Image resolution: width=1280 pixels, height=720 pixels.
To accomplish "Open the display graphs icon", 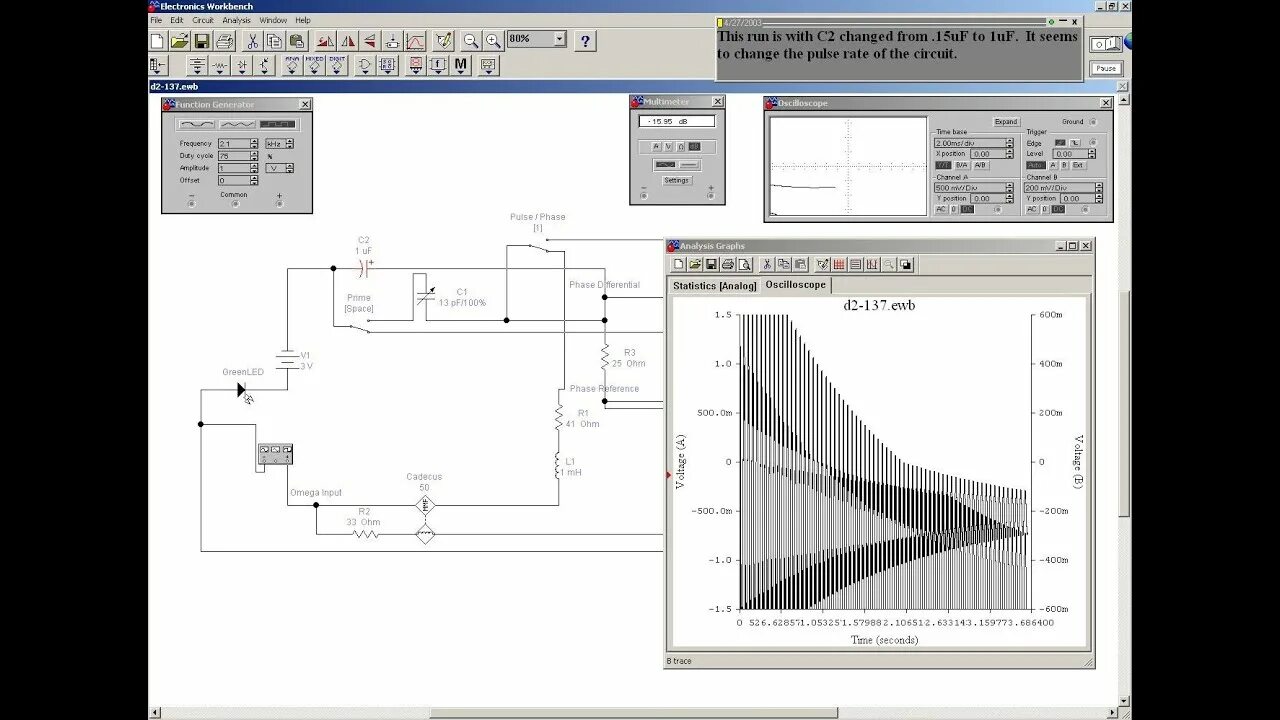I will (415, 41).
